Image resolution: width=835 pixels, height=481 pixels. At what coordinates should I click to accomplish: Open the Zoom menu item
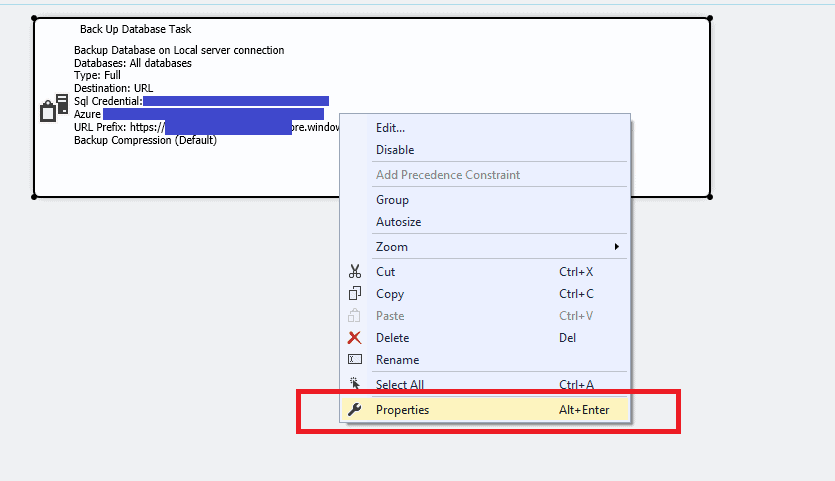coord(485,247)
